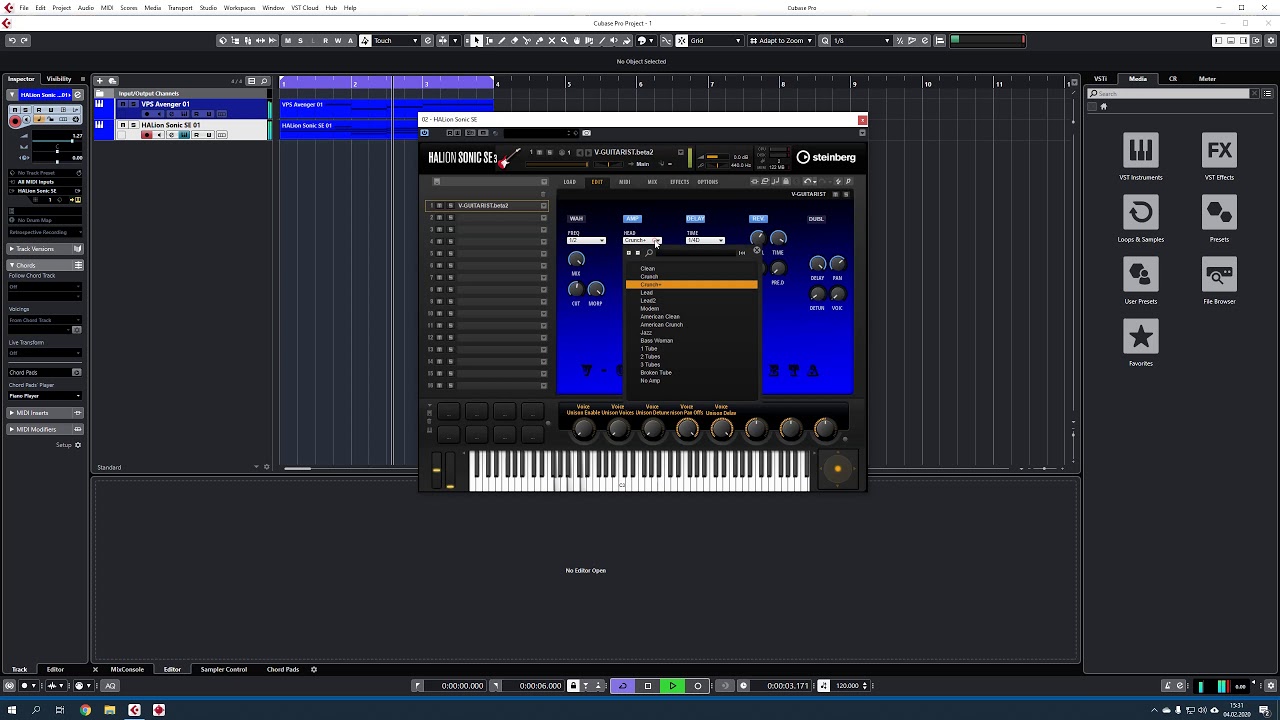Click the Steinberg logo in HALion
This screenshot has width=1280, height=720.
(826, 157)
